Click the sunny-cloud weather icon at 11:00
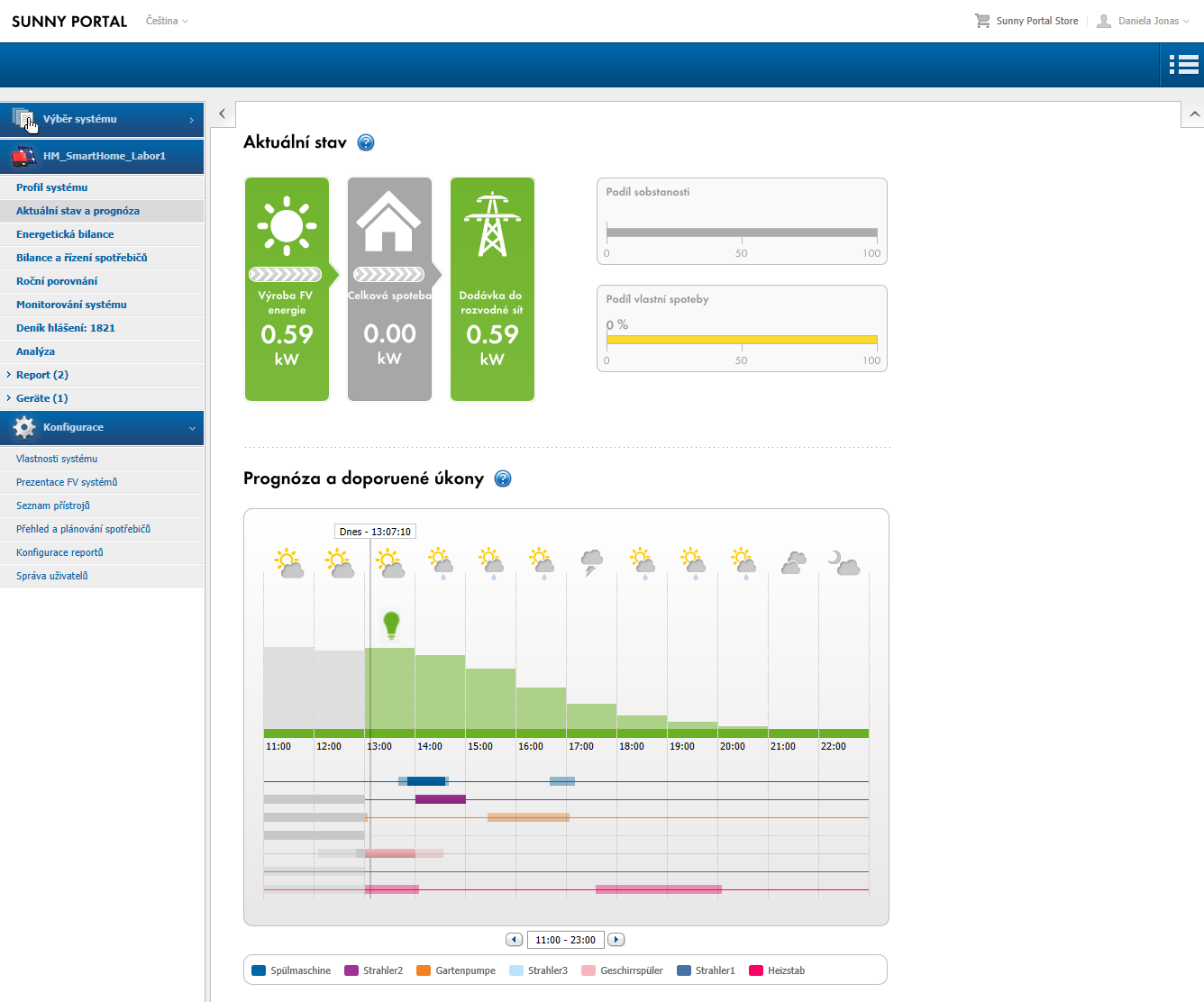This screenshot has height=1002, width=1204. 288,563
